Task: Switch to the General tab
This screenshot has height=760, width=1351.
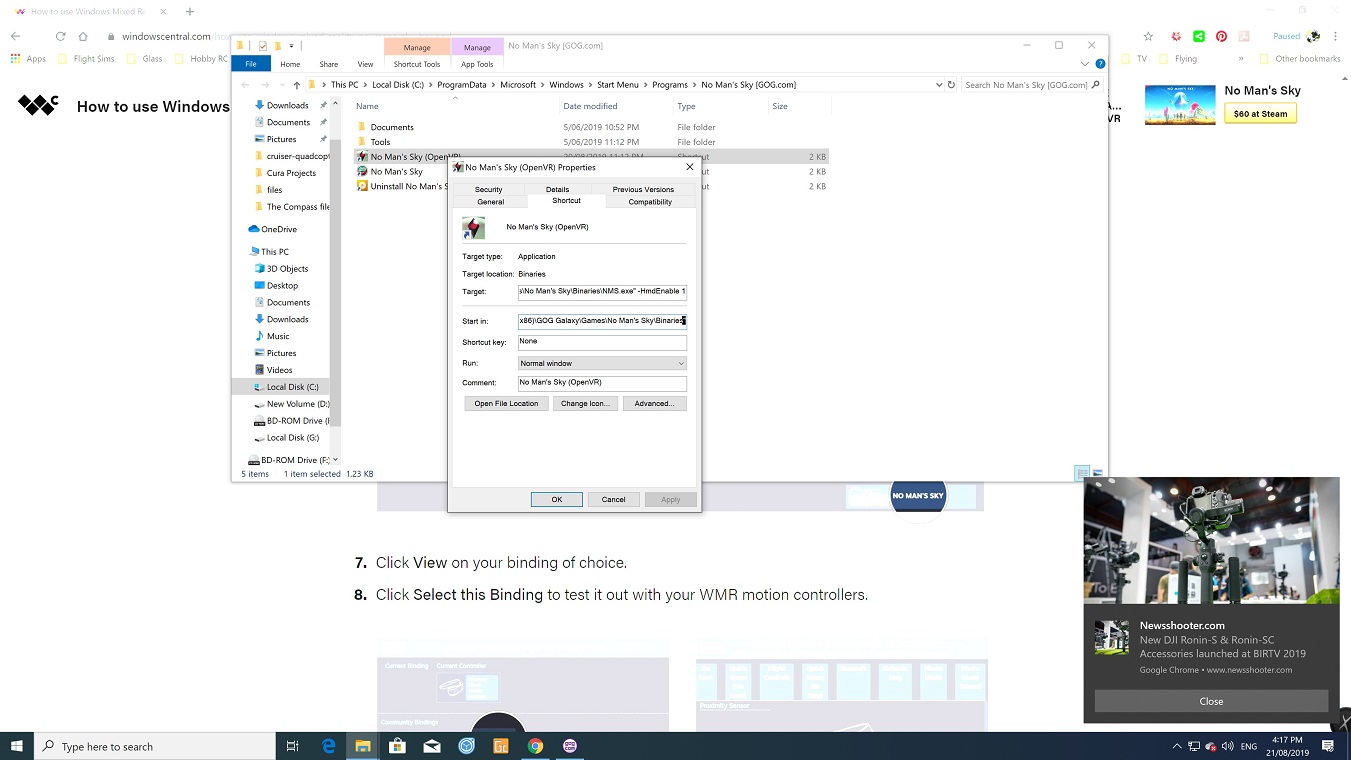Action: tap(490, 202)
